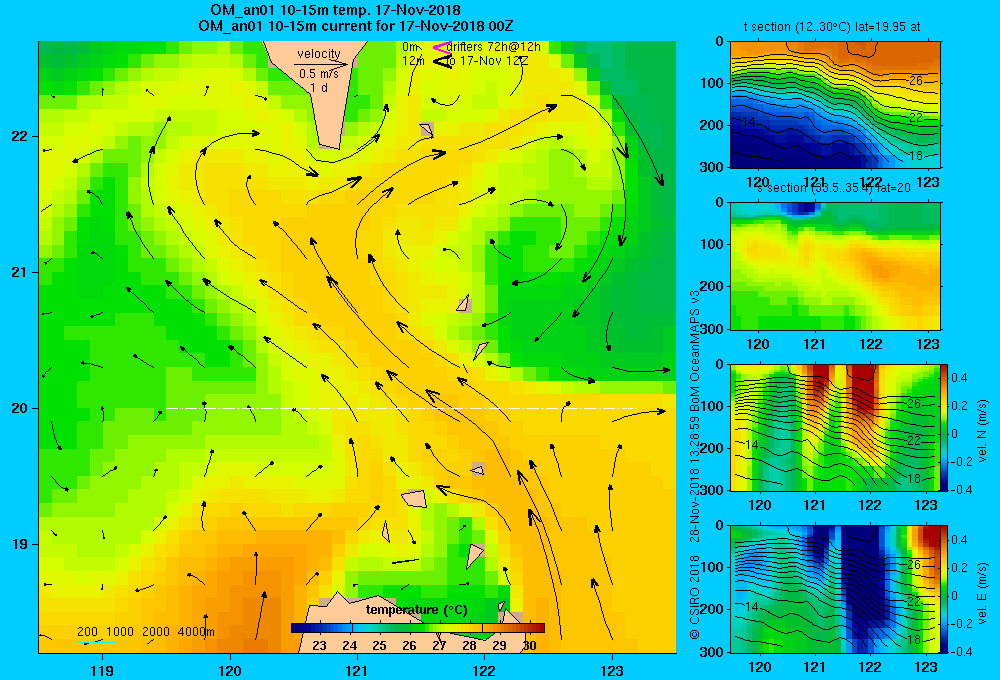Click latitude label 19 on the main map
1000x680 pixels.
click(x=19, y=544)
